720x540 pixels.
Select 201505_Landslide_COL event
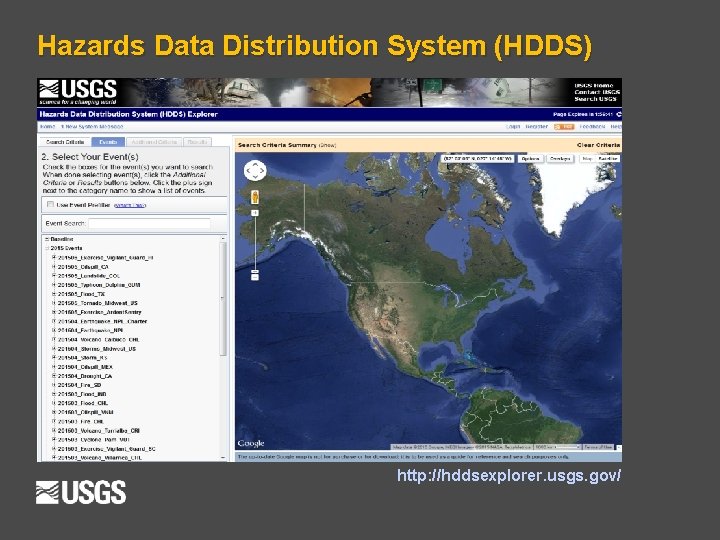[89, 276]
